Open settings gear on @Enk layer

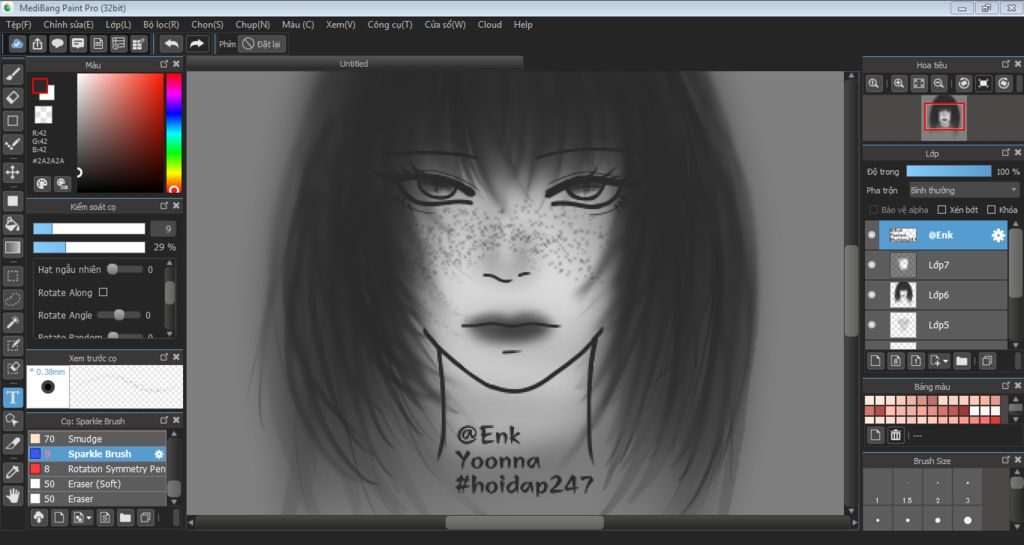point(998,235)
